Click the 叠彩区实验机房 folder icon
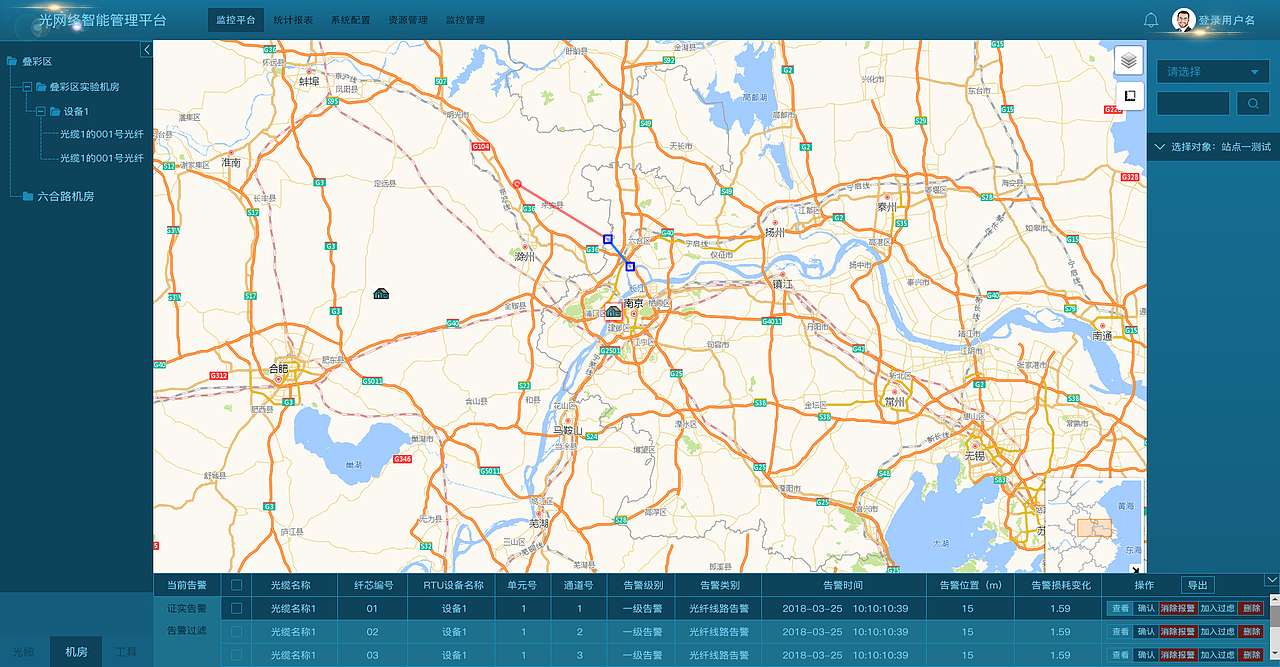Image resolution: width=1280 pixels, height=667 pixels. click(x=41, y=87)
